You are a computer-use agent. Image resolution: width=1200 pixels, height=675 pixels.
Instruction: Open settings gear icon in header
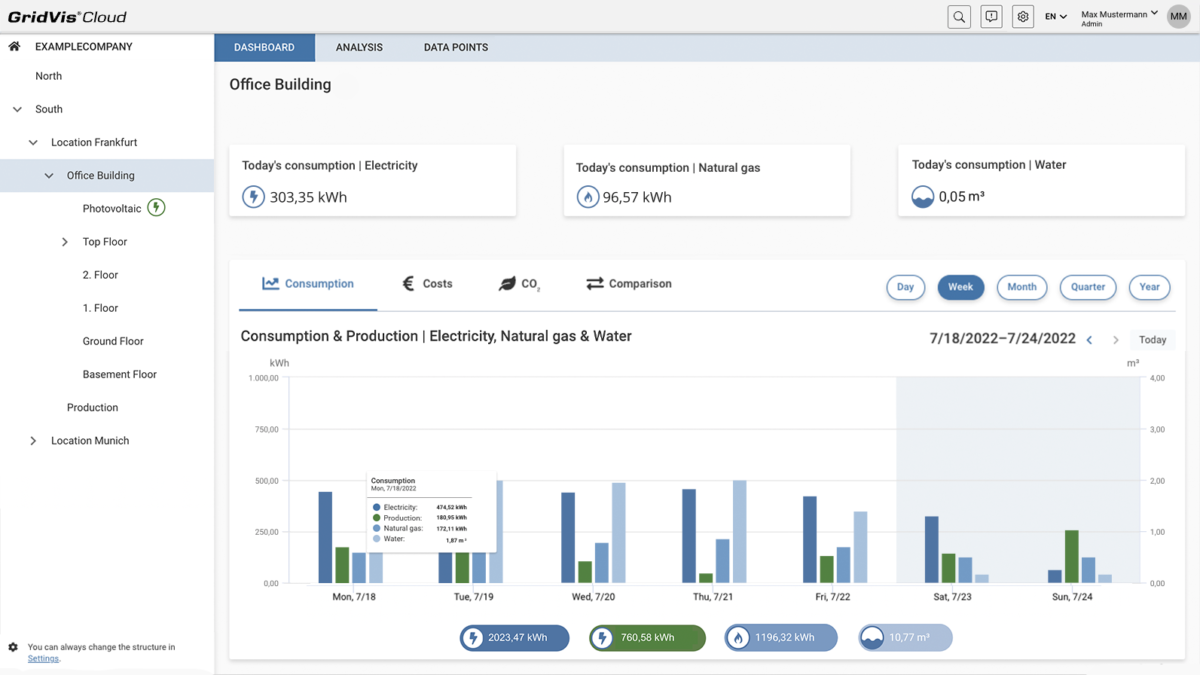point(1022,17)
